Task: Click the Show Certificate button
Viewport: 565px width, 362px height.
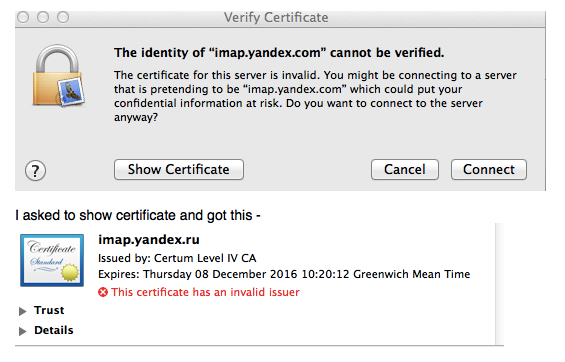Action: (179, 169)
